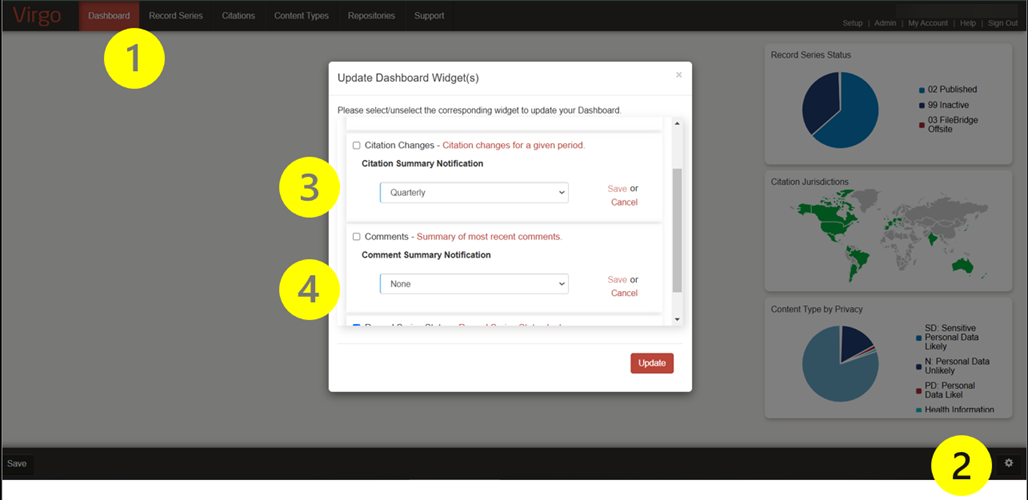Click the Sign Out link
Image resolution: width=1028 pixels, height=500 pixels.
tap(1002, 23)
